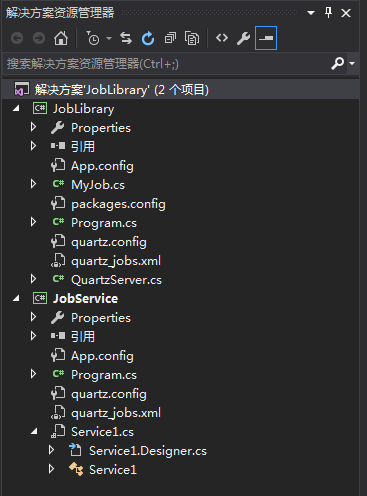Refresh the Solution Explorer
Viewport: 367px width, 496px height.
(148, 38)
